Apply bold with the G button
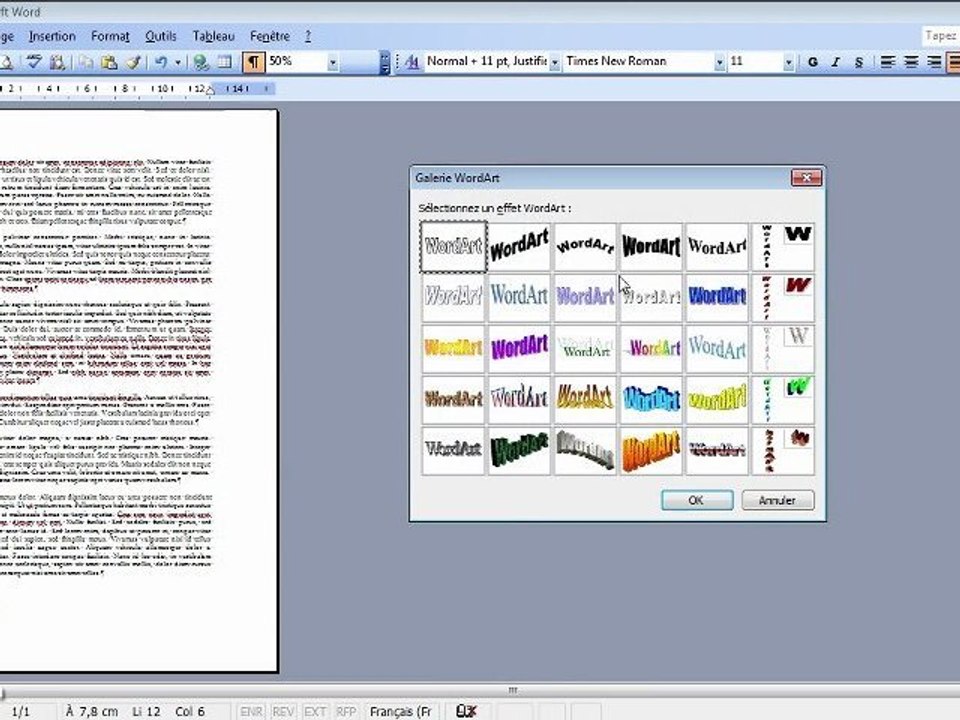The width and height of the screenshot is (960, 720). pyautogui.click(x=812, y=62)
